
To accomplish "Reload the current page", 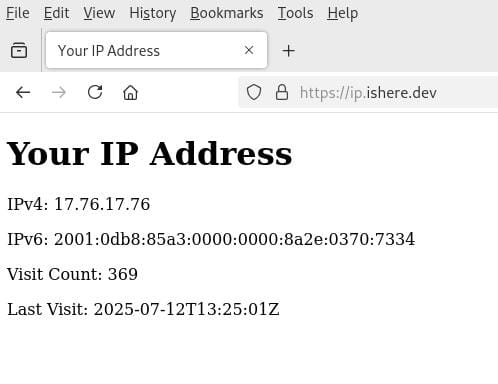I will click(95, 92).
